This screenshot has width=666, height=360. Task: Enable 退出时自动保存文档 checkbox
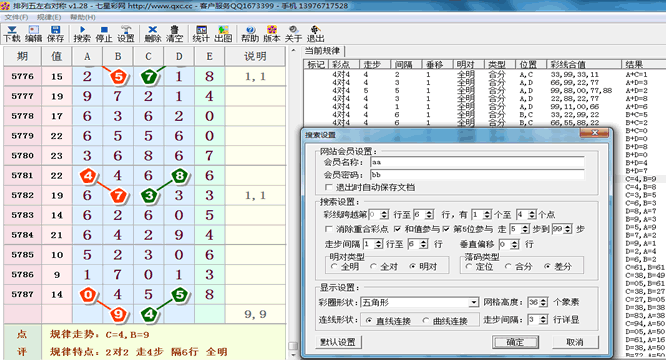tap(328, 187)
